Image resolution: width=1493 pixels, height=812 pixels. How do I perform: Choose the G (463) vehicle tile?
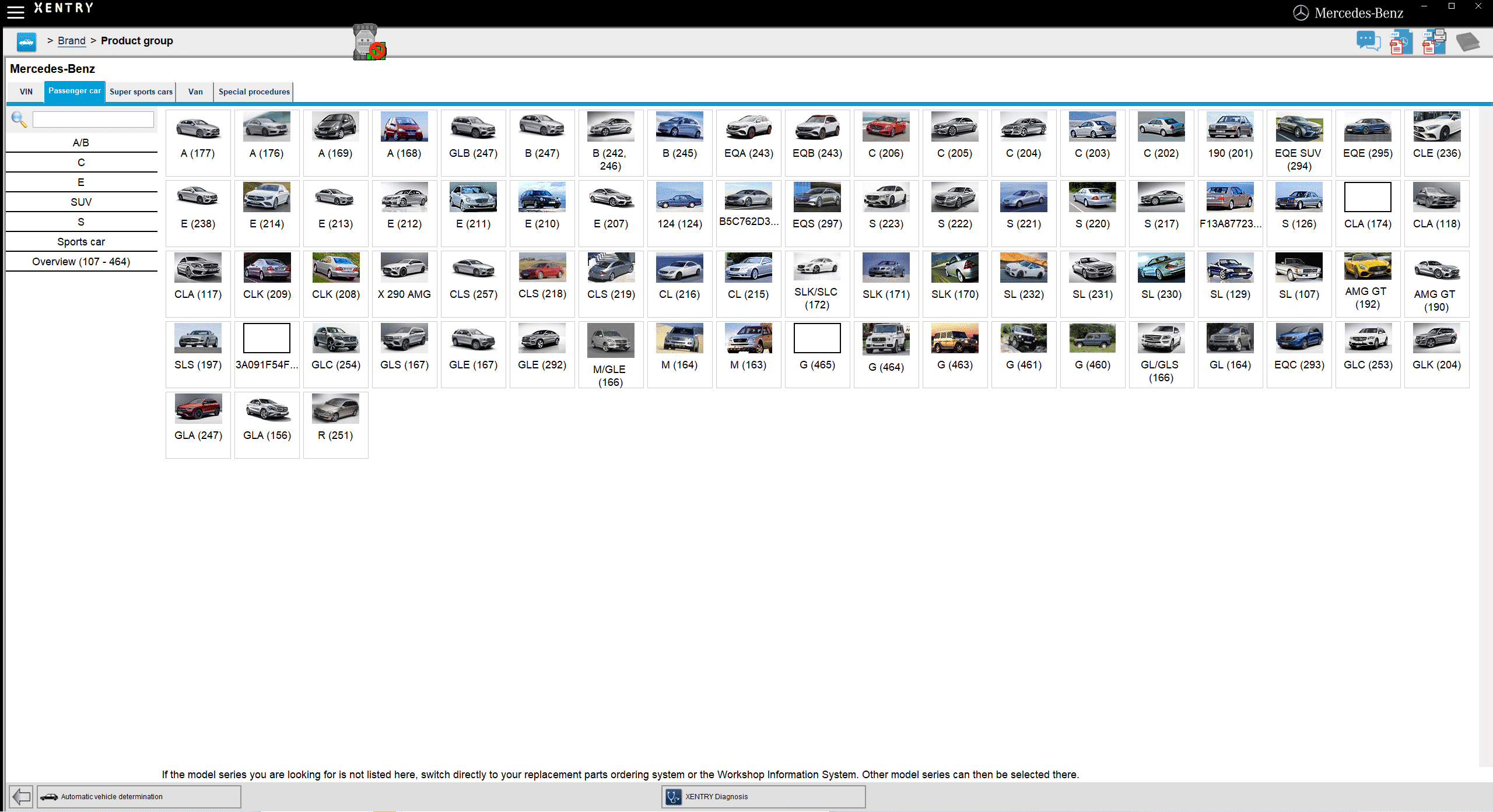[955, 354]
